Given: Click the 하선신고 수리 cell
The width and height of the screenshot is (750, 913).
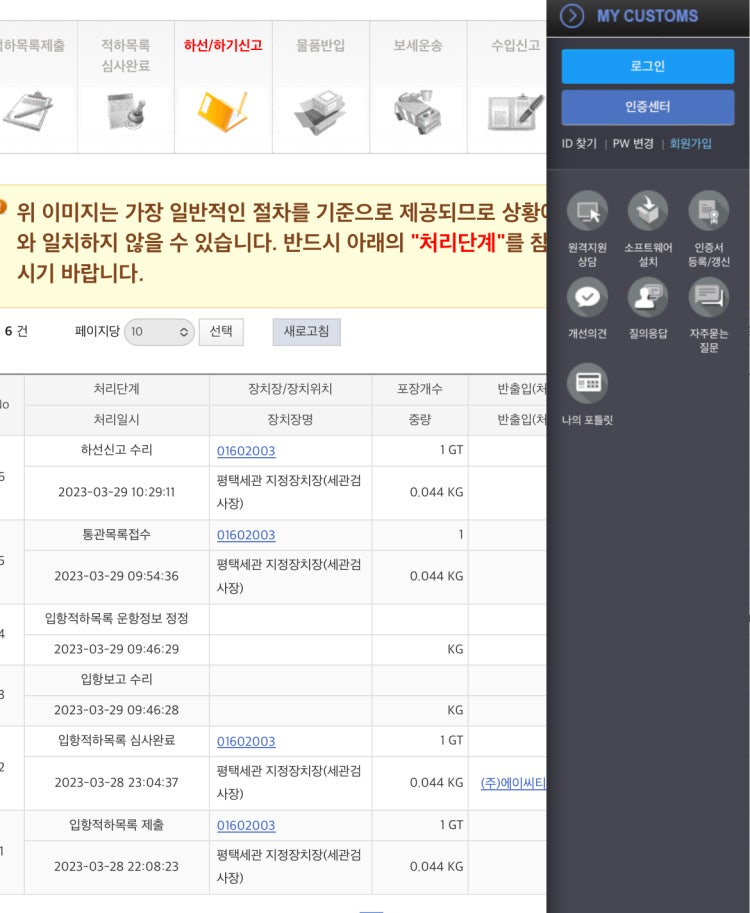Looking at the screenshot, I should (116, 450).
